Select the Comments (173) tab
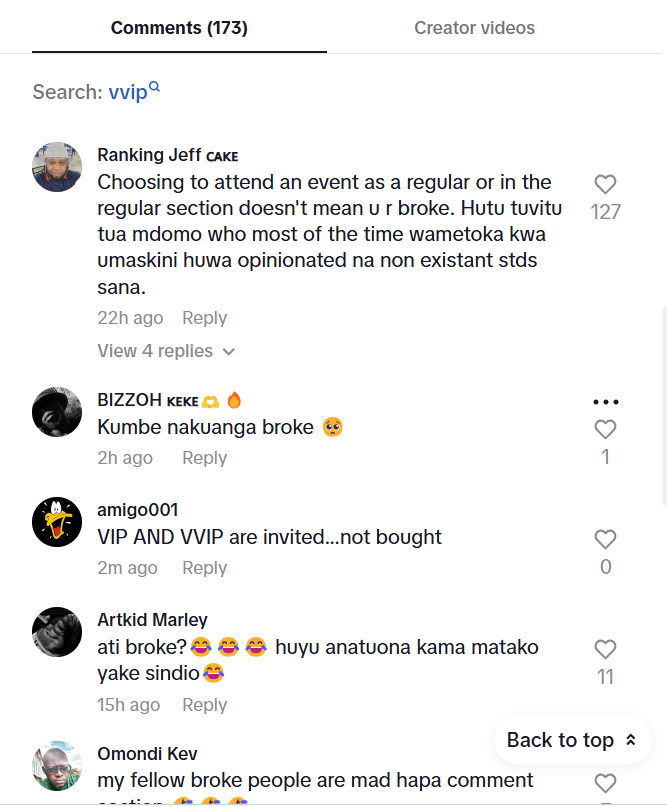The width and height of the screenshot is (667, 807). [179, 28]
